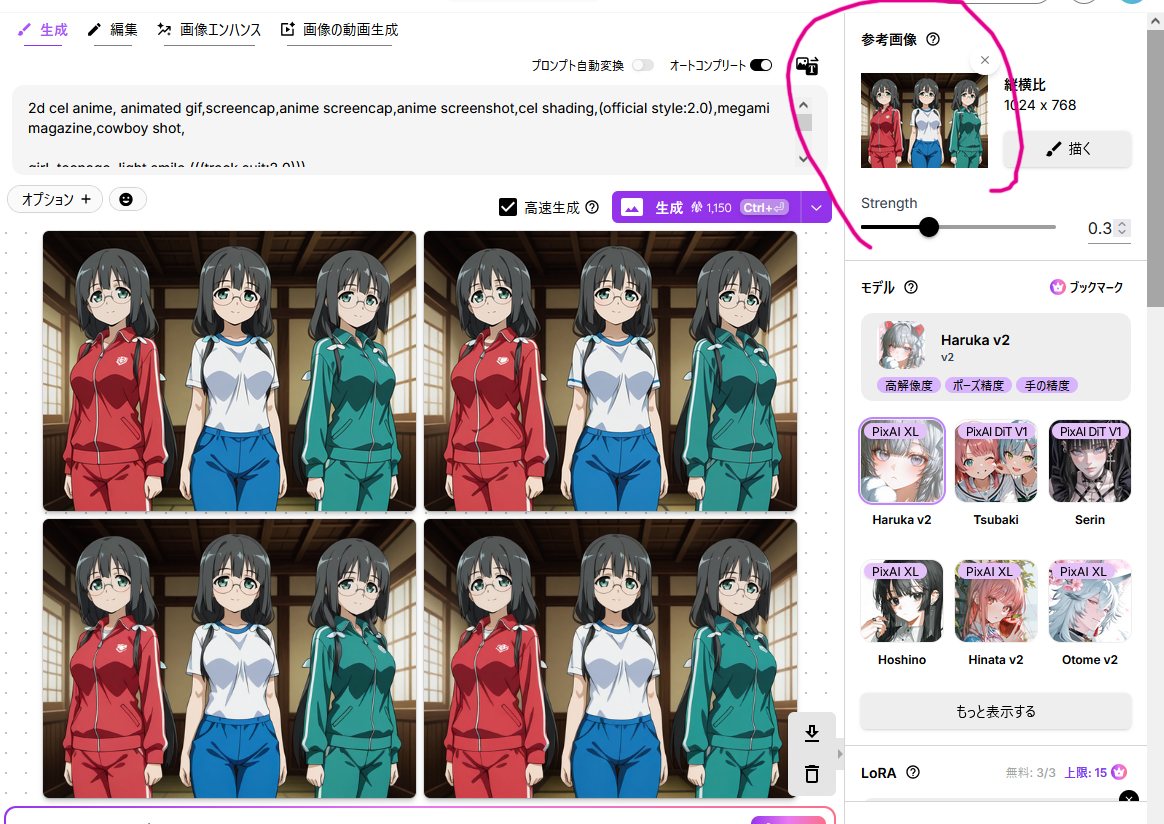Click the 描く draw button
The image size is (1164, 824).
click(1067, 149)
